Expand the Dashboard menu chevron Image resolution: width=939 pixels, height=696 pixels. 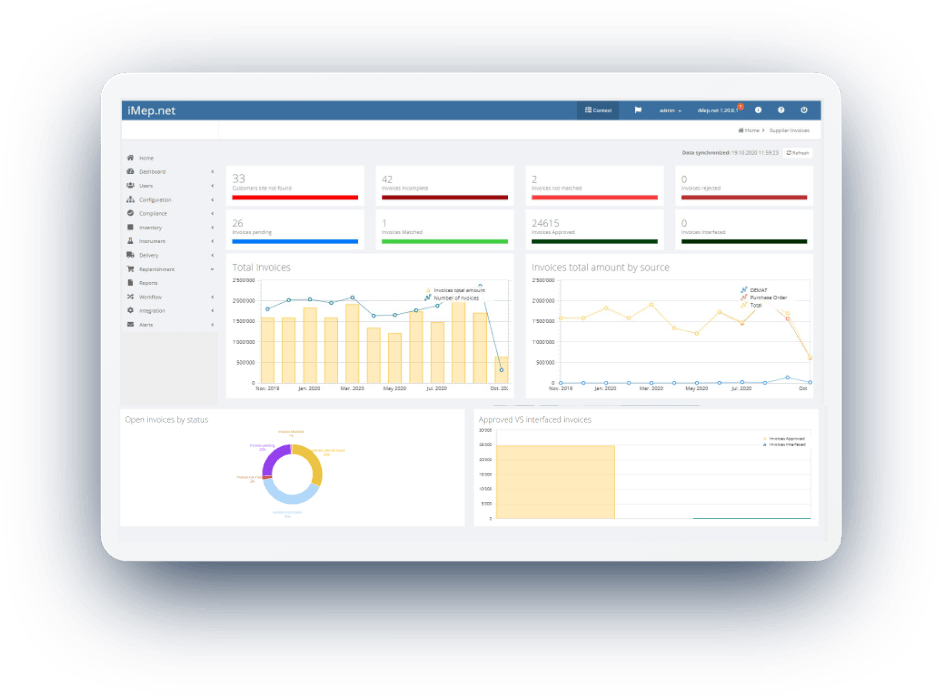point(212,172)
